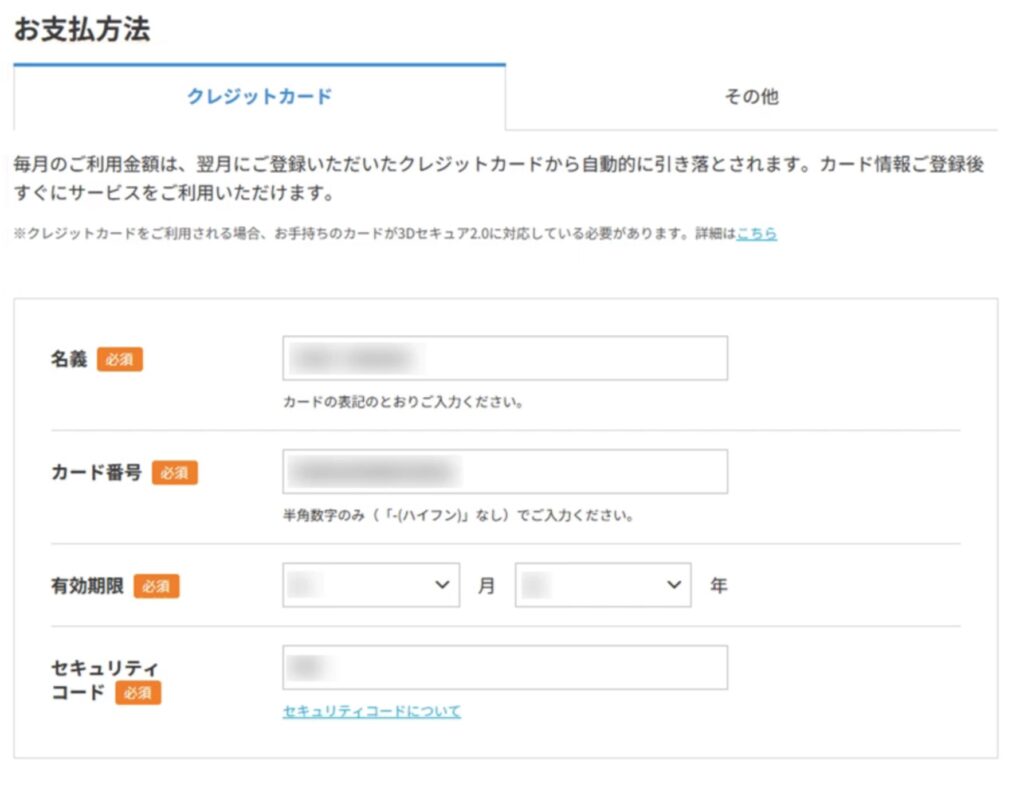
Task: Click the 必須 badge beside カード番号
Action: click(175, 473)
